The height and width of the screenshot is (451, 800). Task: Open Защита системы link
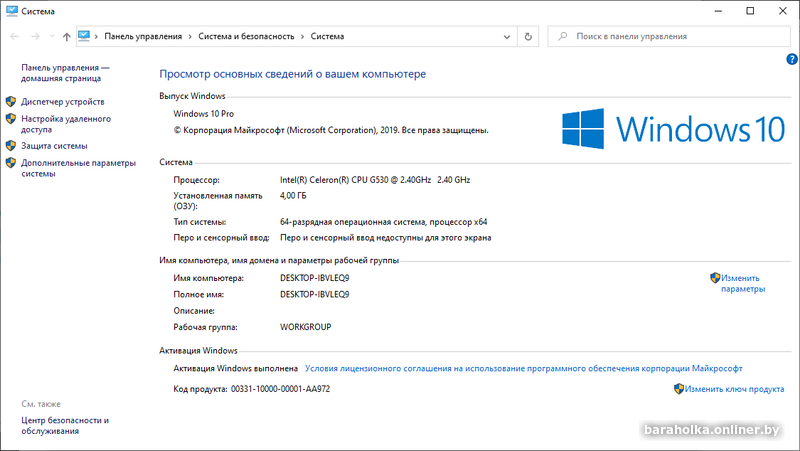click(x=54, y=146)
